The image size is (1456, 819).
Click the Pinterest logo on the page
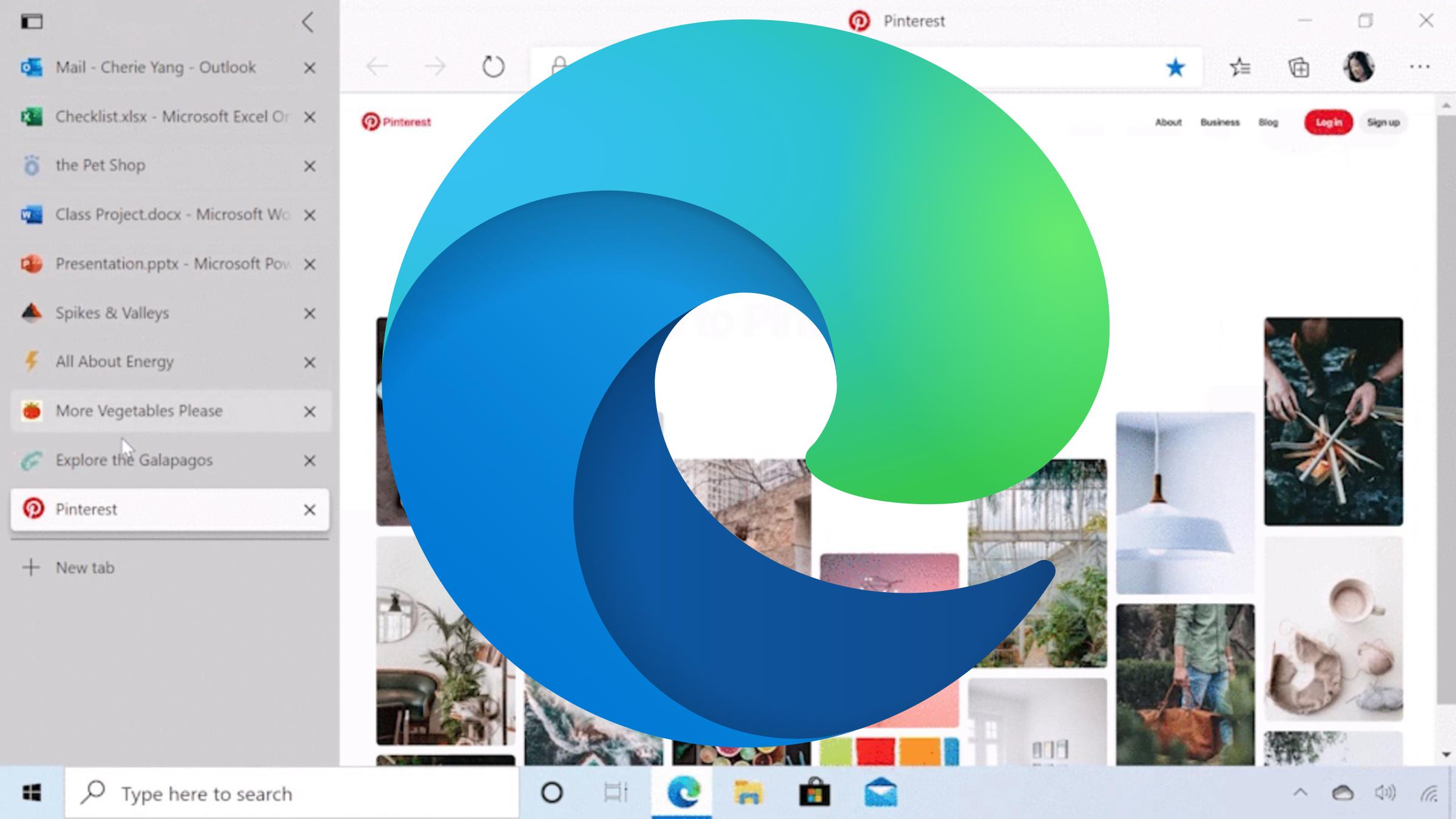396,121
